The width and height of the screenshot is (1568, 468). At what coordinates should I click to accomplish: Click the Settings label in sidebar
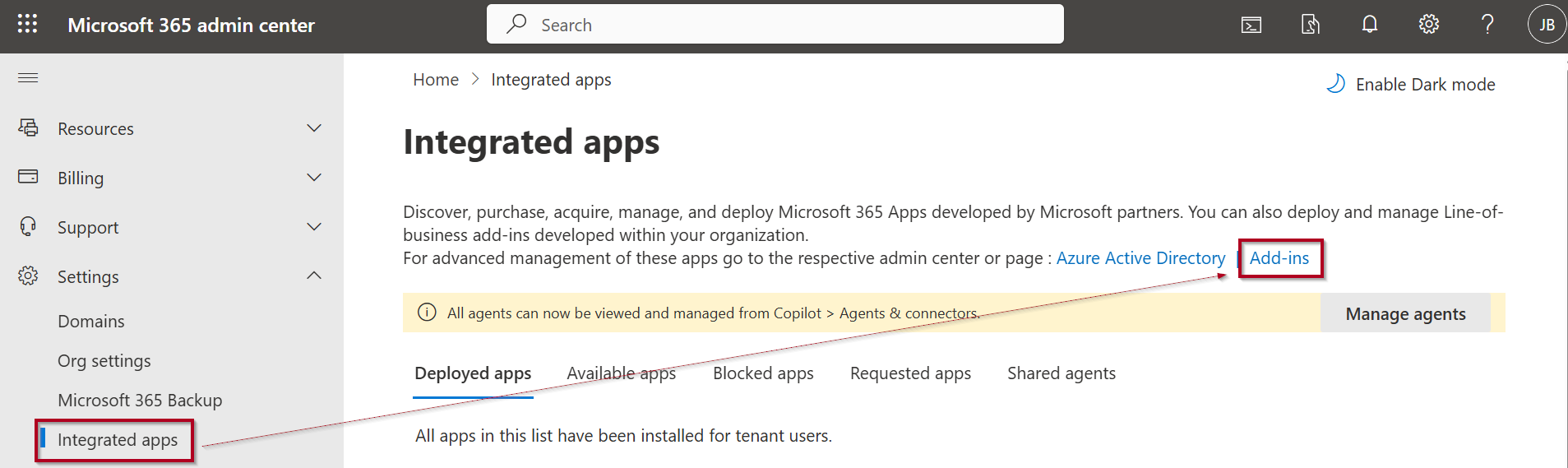[88, 277]
